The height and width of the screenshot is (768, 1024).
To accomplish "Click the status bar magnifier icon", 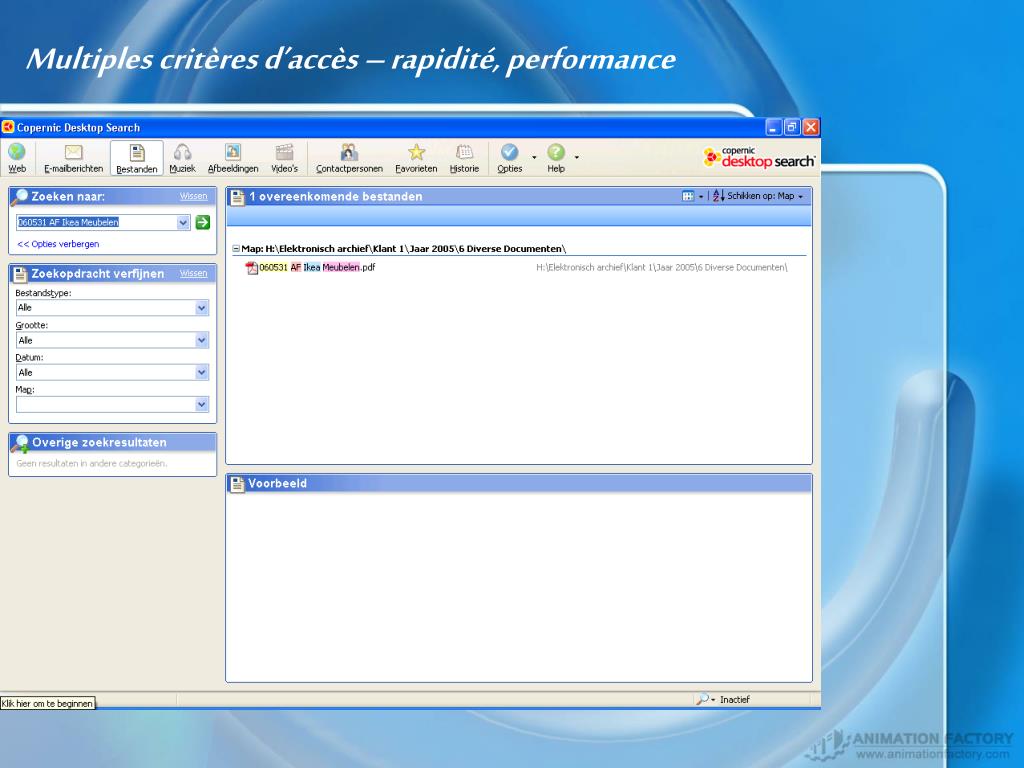I will pyautogui.click(x=702, y=699).
